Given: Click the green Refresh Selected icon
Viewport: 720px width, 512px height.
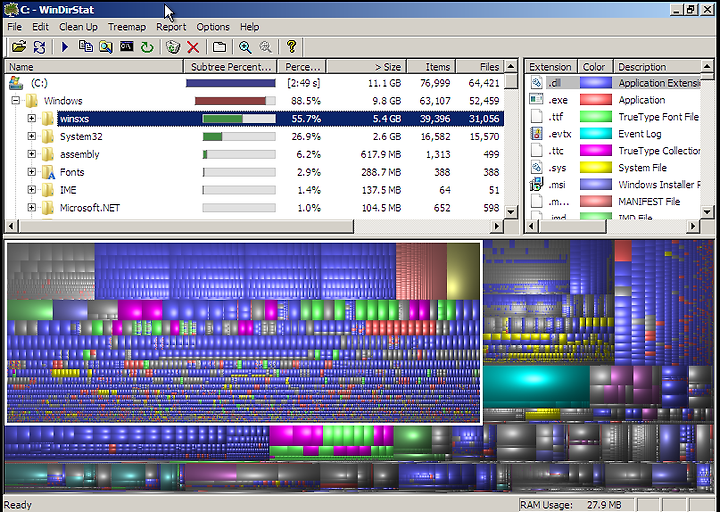Looking at the screenshot, I should 147,47.
